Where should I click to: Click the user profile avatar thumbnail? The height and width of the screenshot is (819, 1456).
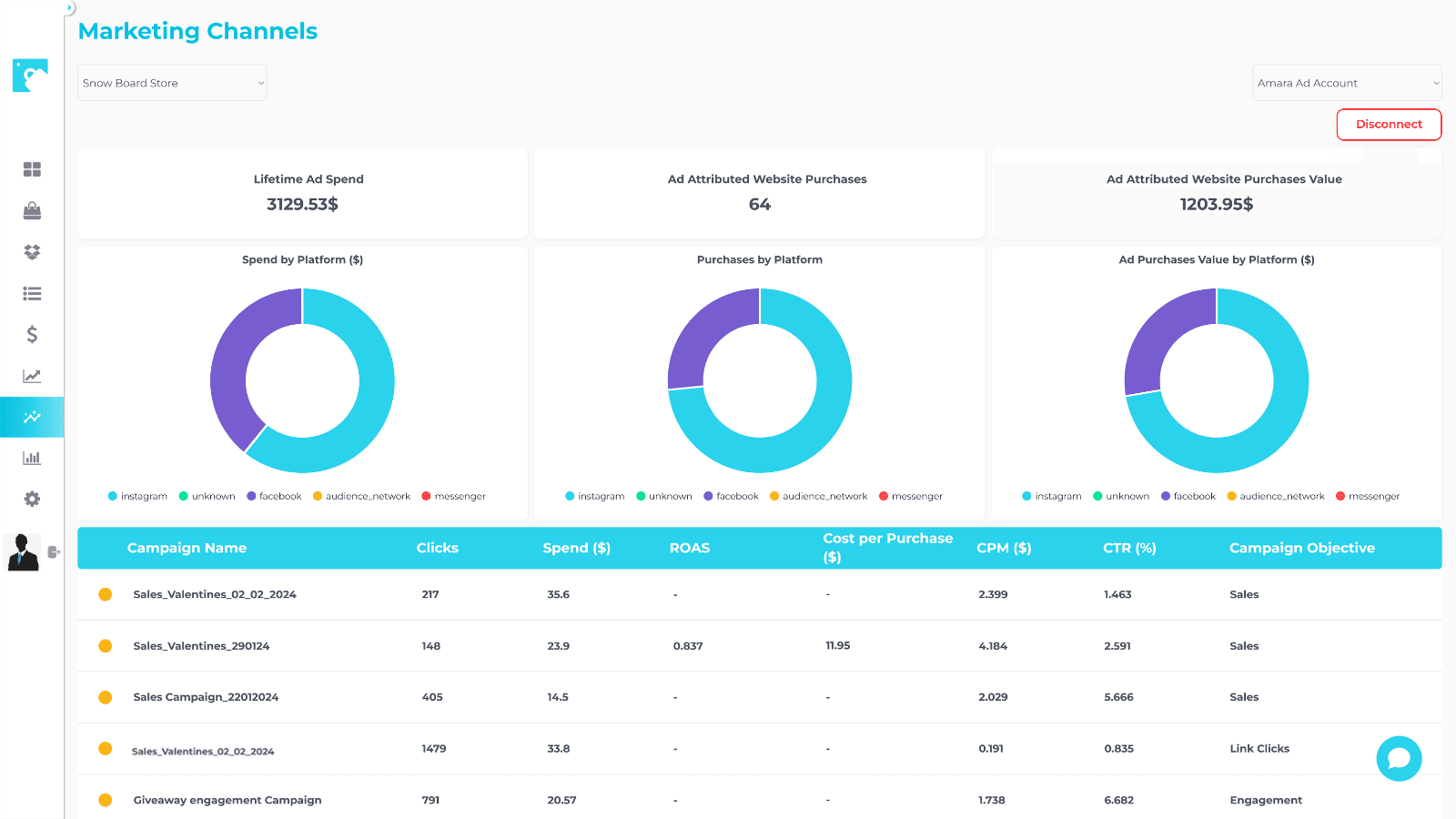[23, 551]
